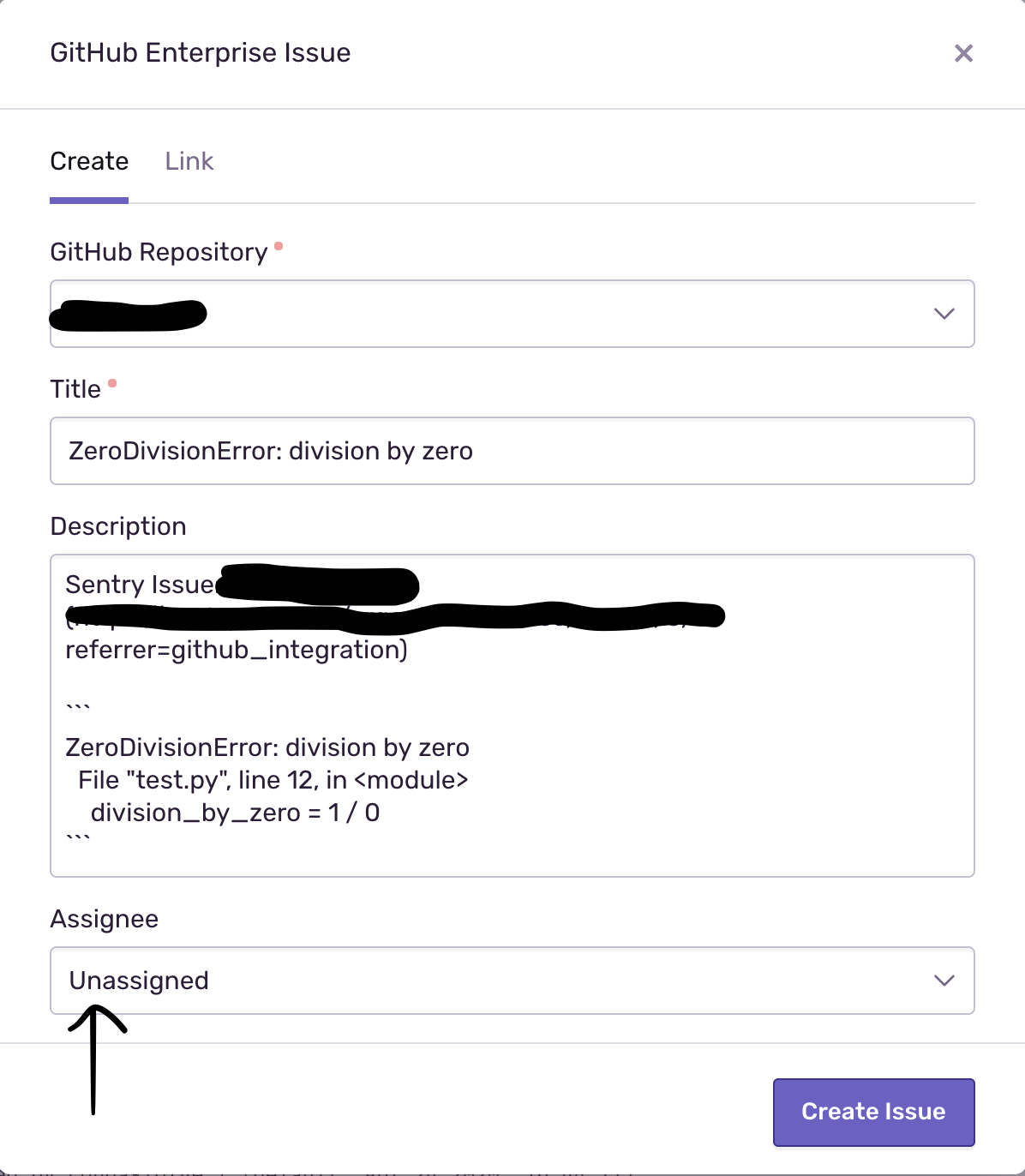Screen dimensions: 1025x1176
Task: Click the GitHub Repository required field indicator
Action: pyautogui.click(x=279, y=245)
